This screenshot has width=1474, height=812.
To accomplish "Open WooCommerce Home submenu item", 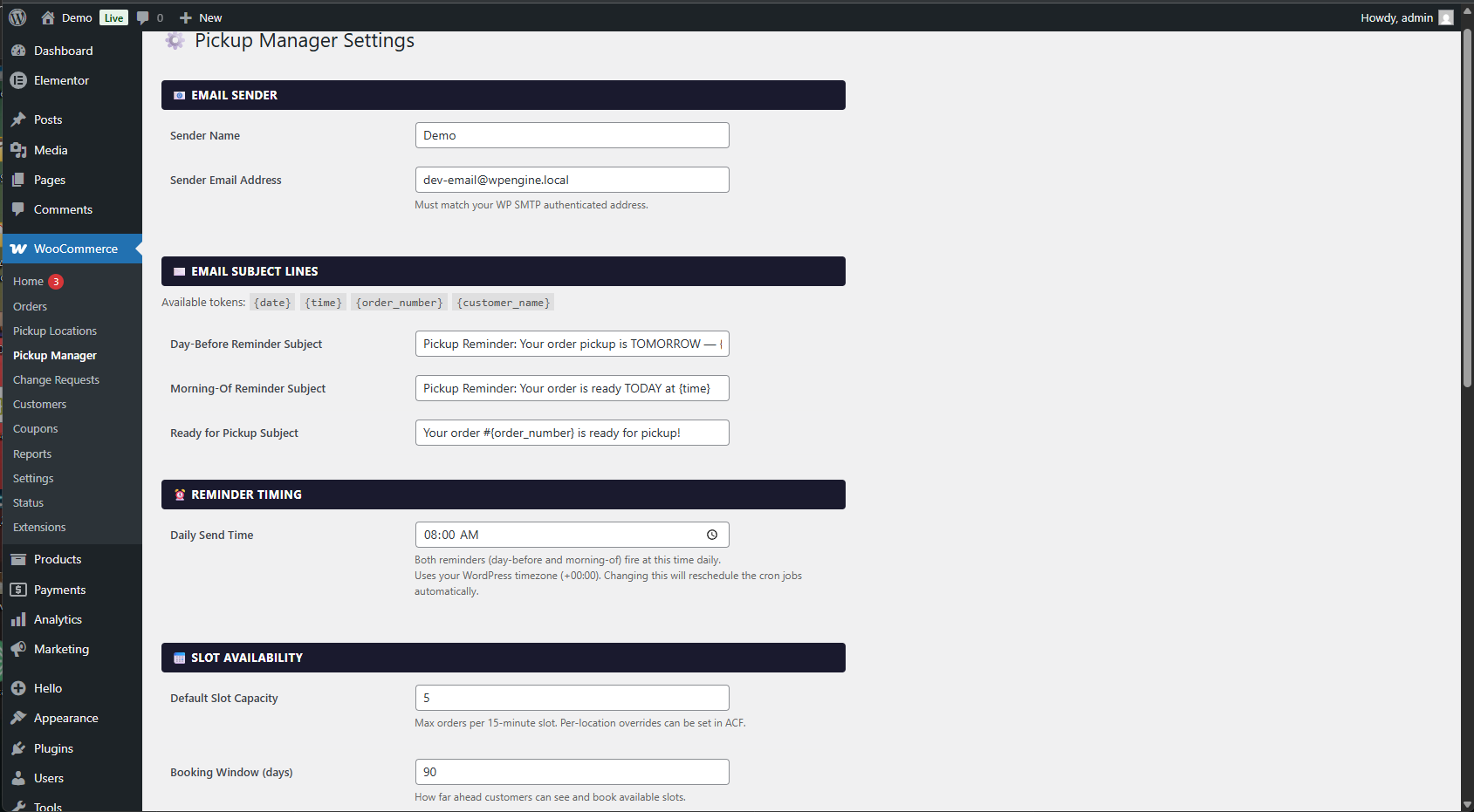I will (x=28, y=281).
